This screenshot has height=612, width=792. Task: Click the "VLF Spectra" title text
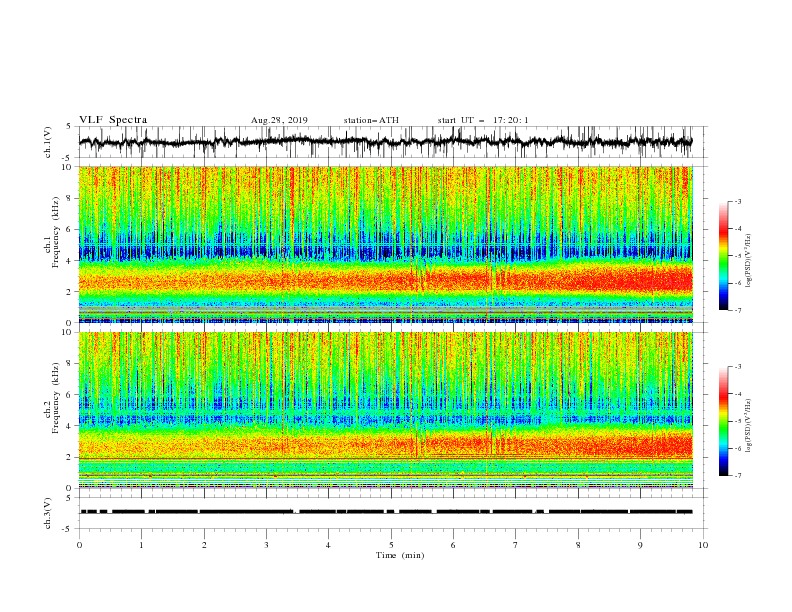(x=113, y=120)
